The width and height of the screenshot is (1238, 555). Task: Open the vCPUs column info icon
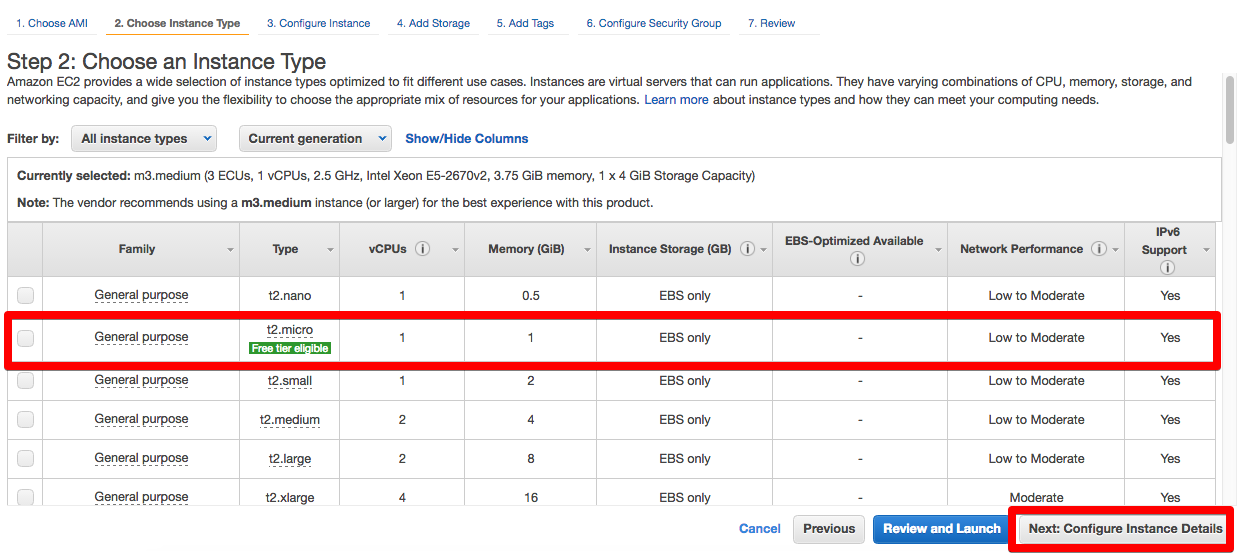[x=423, y=249]
